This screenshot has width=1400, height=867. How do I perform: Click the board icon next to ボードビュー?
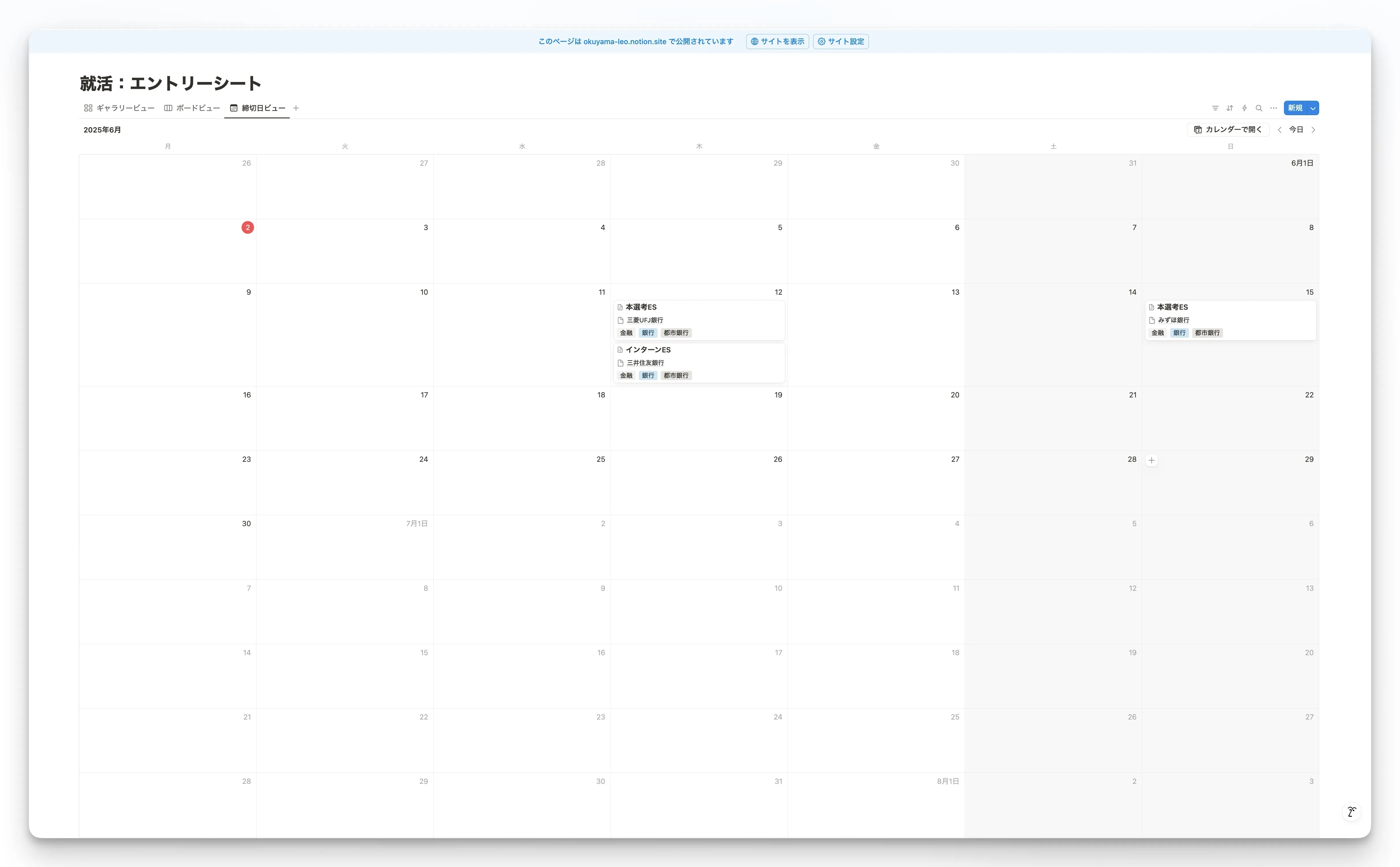[168, 108]
